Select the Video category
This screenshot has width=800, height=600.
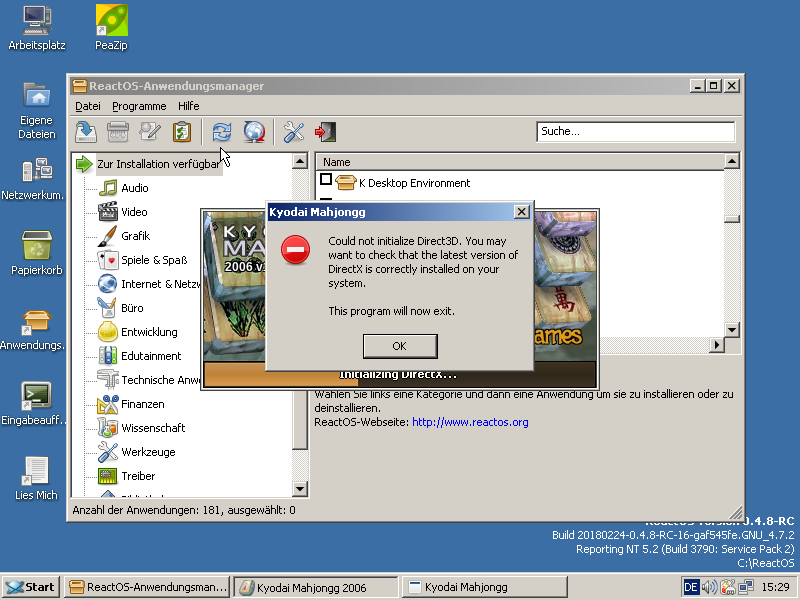click(x=123, y=212)
